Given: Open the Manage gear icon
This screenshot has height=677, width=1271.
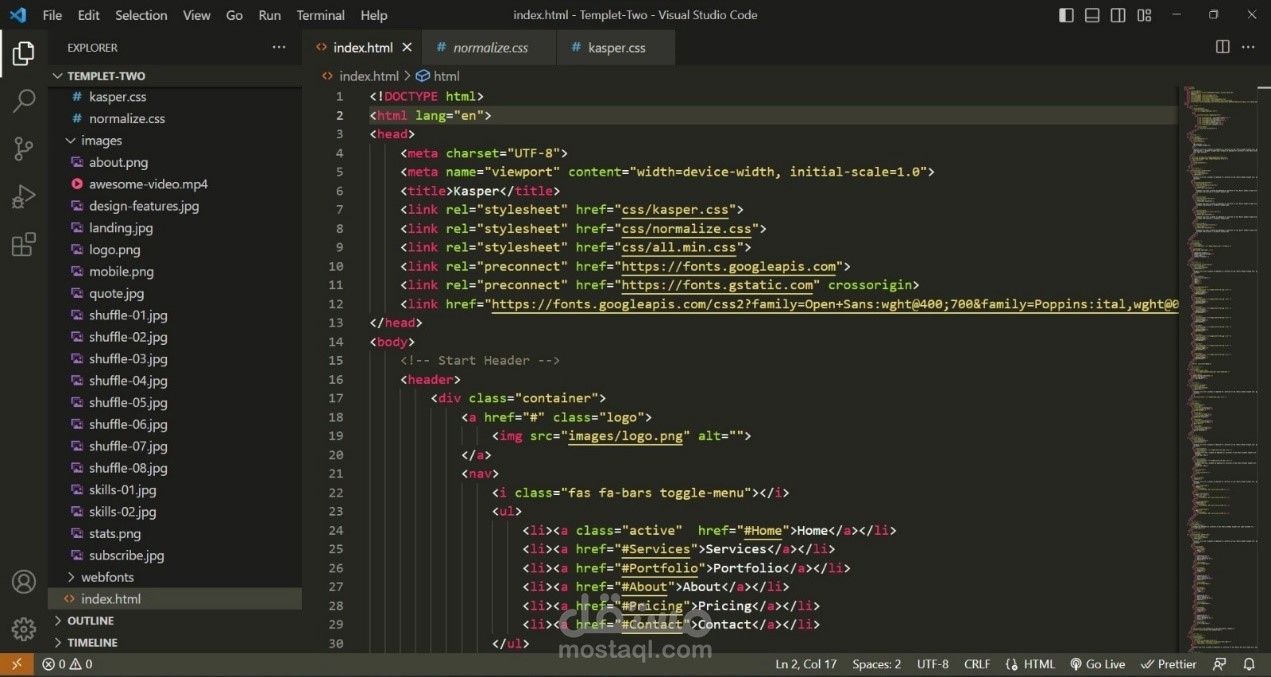Looking at the screenshot, I should [24, 629].
